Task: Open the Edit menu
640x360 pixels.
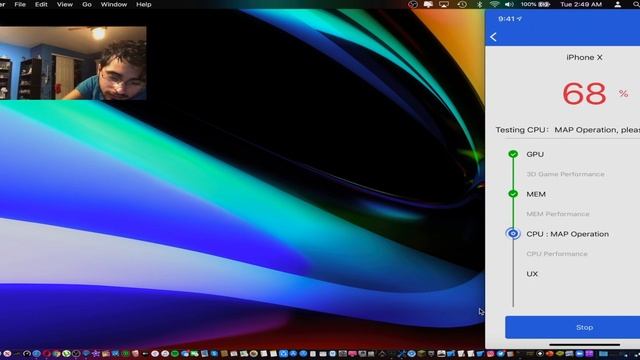Action: coord(41,4)
